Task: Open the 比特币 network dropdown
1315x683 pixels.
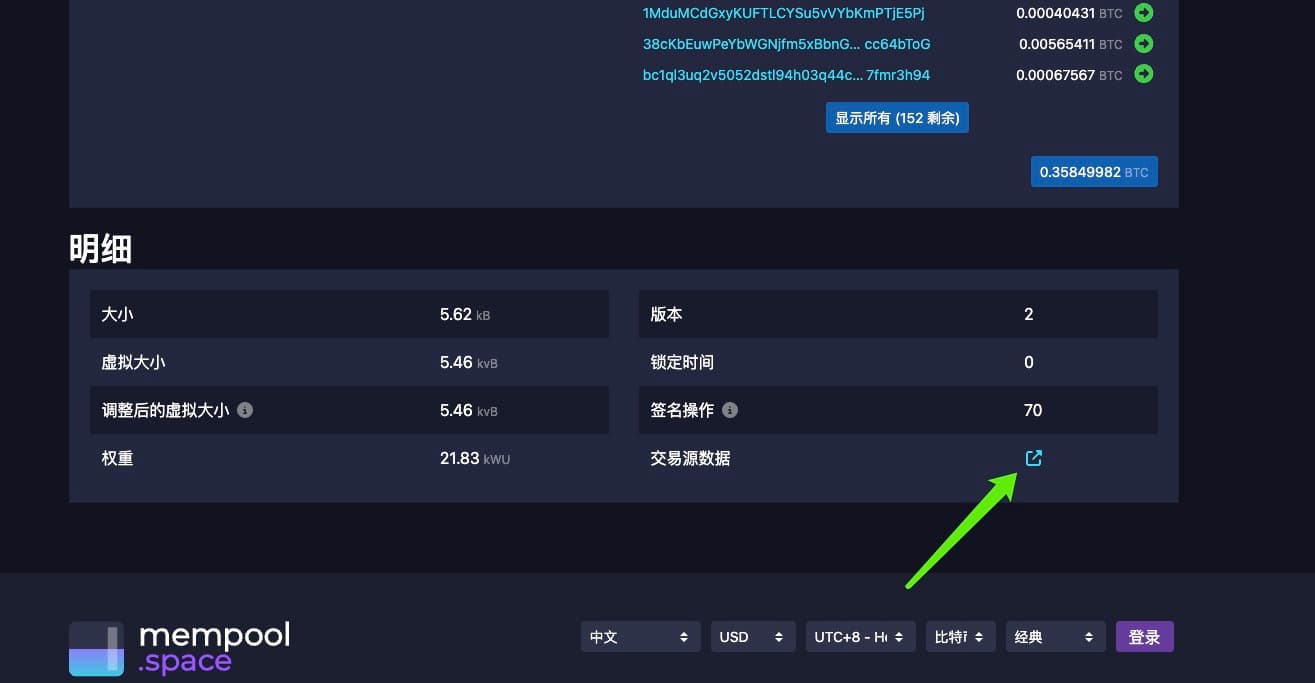Action: pos(960,637)
